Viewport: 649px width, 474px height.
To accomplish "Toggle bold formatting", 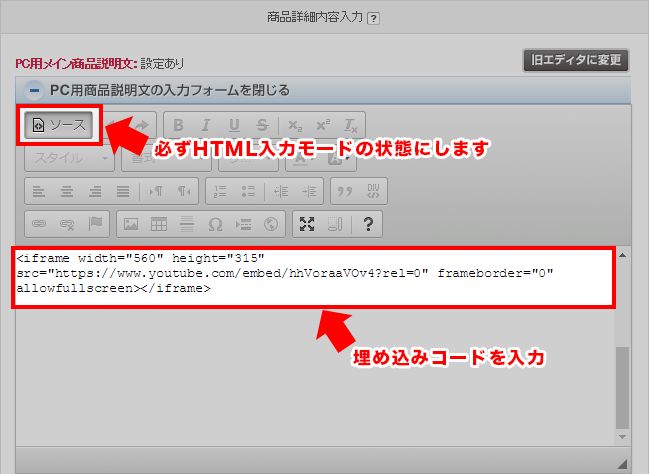I will pyautogui.click(x=178, y=125).
